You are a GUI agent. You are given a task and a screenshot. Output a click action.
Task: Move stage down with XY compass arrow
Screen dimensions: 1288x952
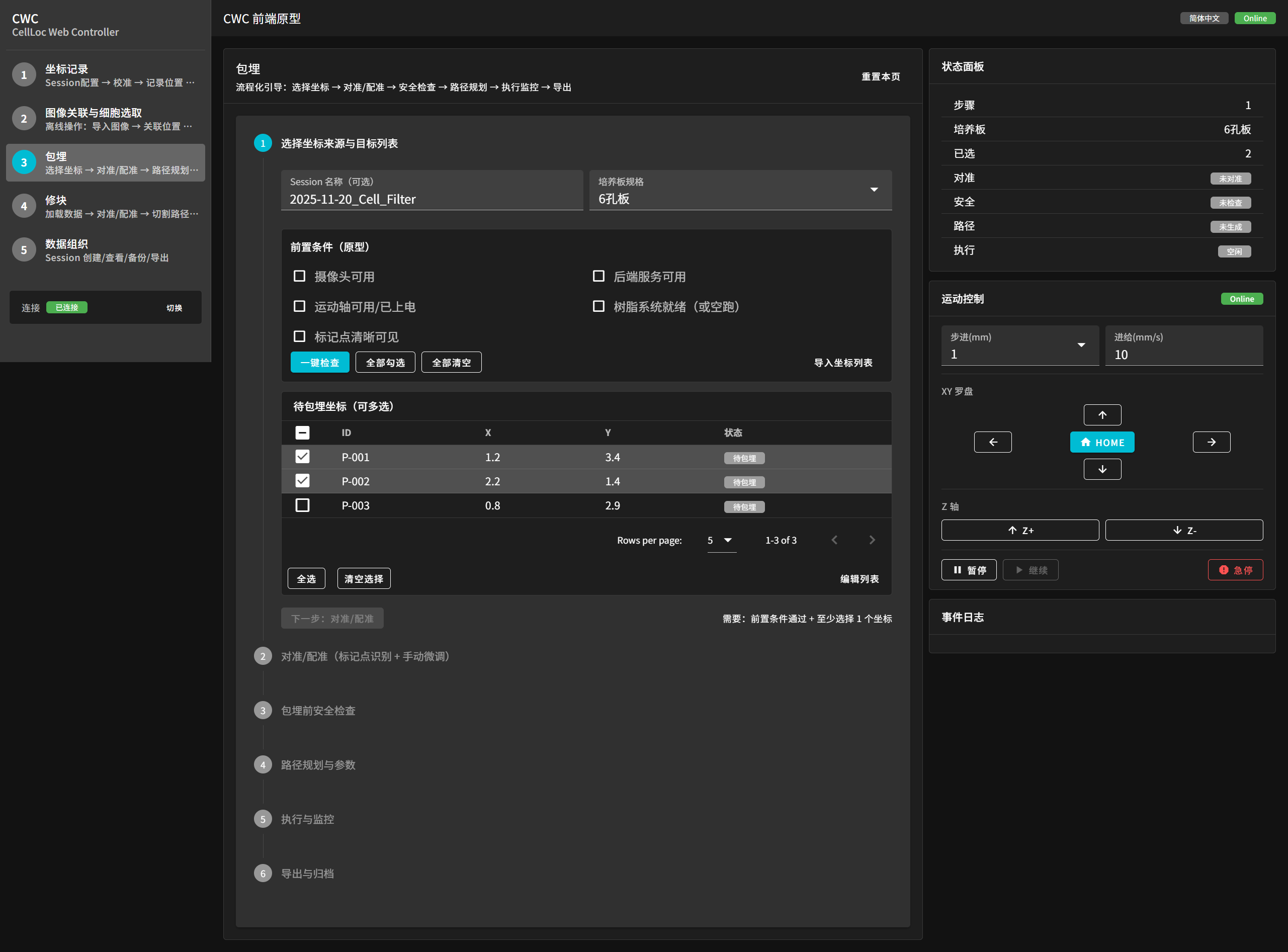click(1102, 469)
